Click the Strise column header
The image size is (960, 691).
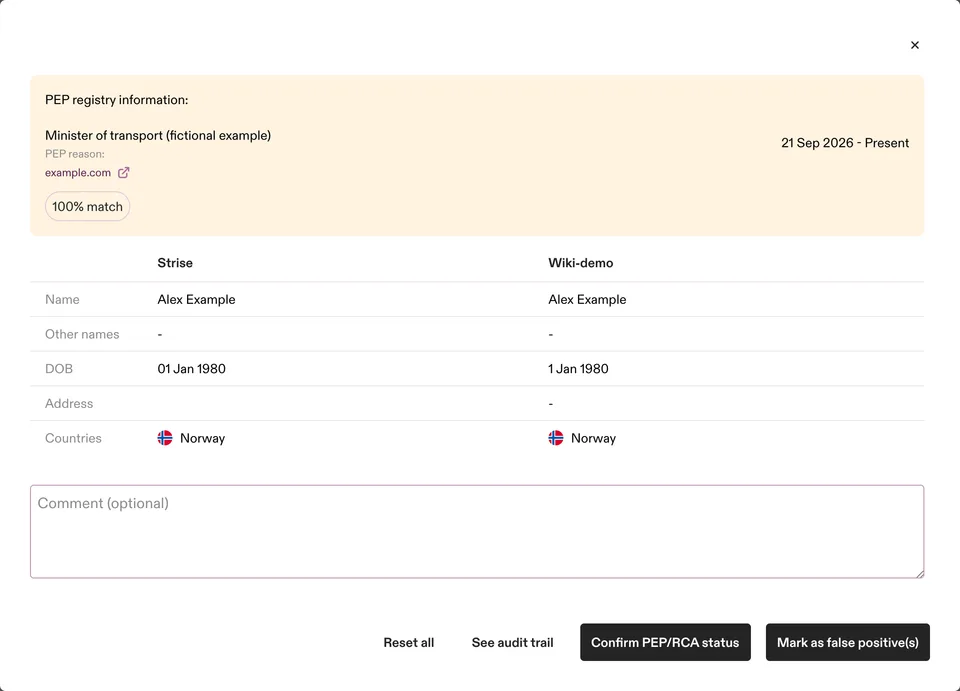point(175,263)
